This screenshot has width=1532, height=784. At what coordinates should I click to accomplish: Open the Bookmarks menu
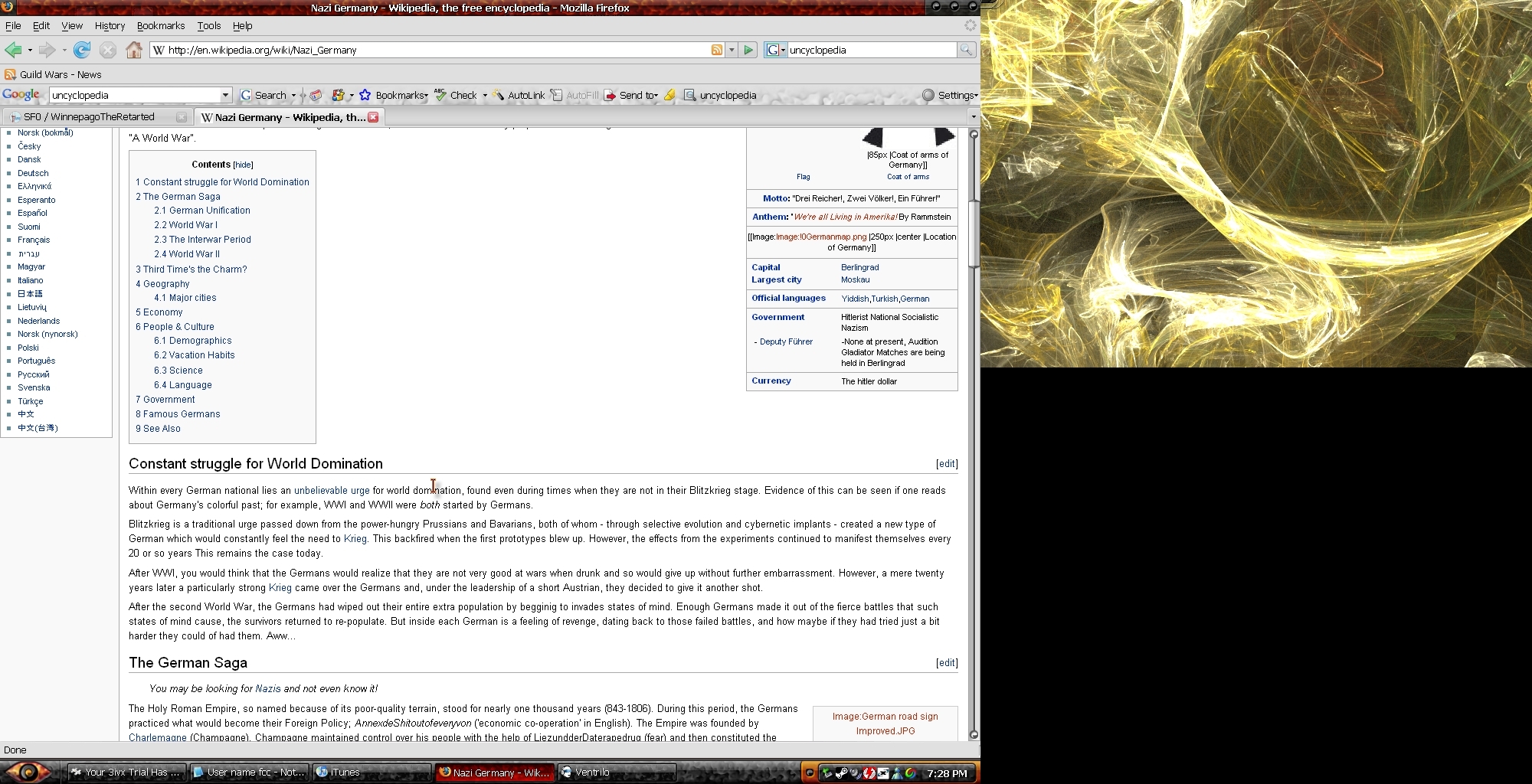[161, 25]
